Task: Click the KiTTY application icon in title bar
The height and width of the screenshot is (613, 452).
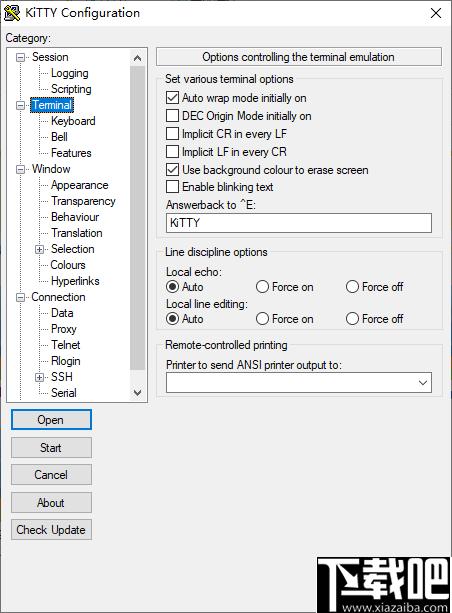Action: point(12,13)
